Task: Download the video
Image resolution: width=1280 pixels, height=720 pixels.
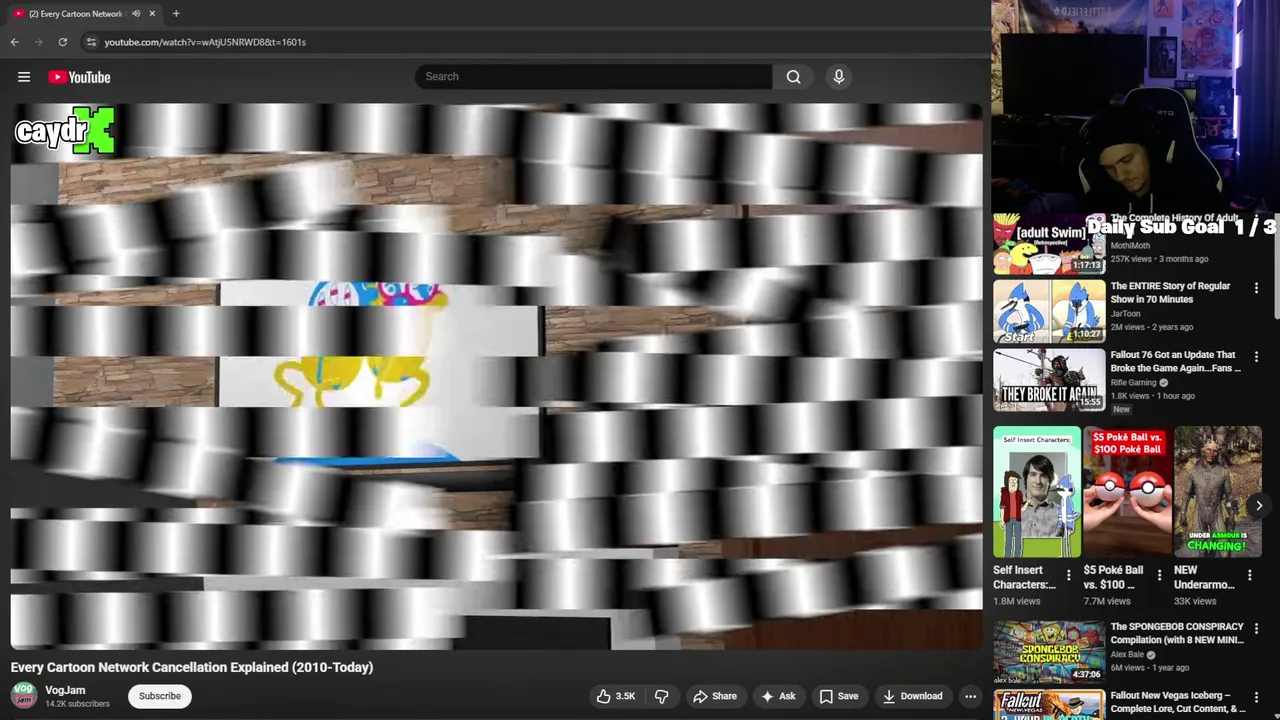Action: (x=911, y=696)
